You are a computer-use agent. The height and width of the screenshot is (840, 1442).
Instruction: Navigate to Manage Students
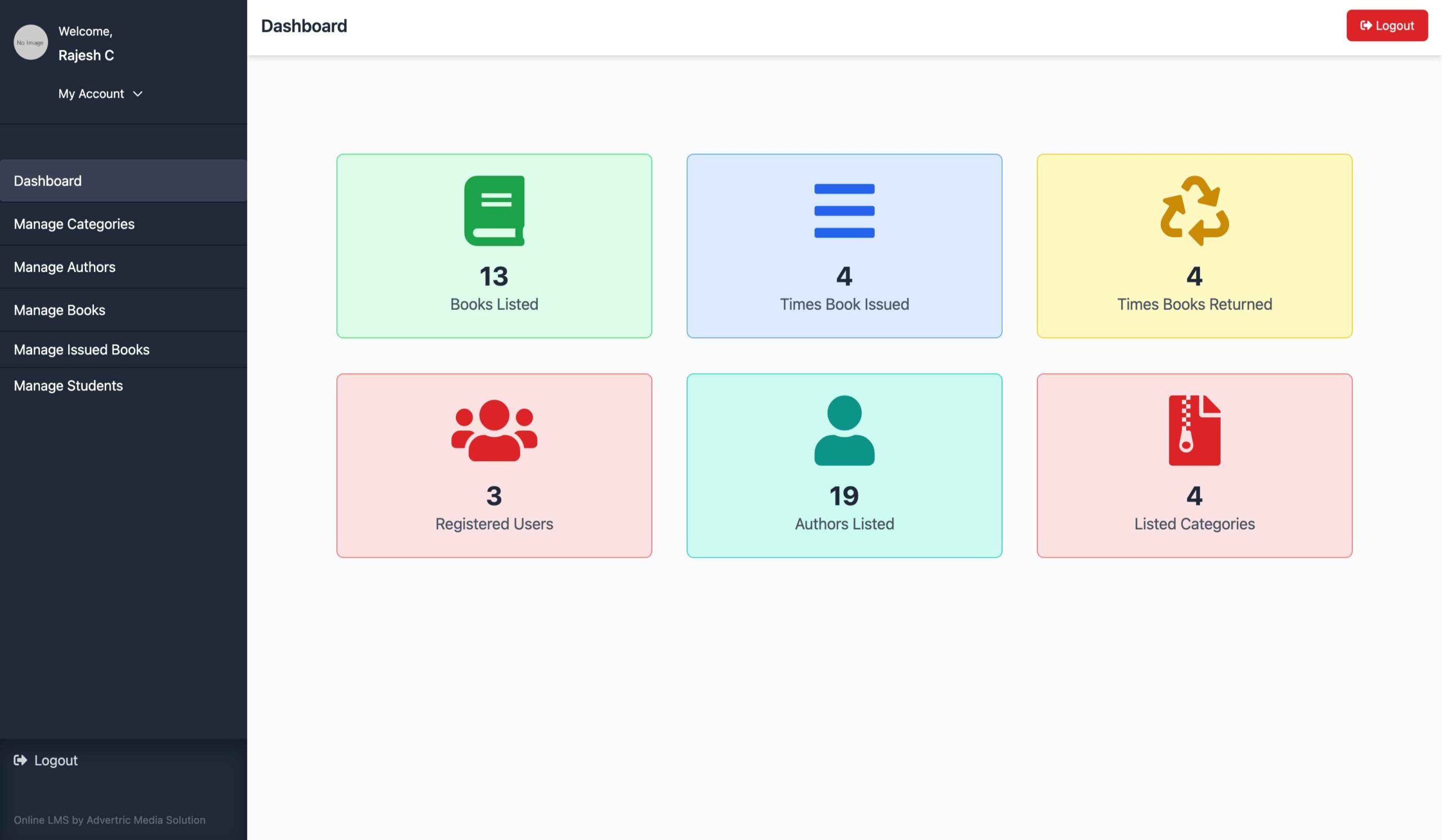68,386
